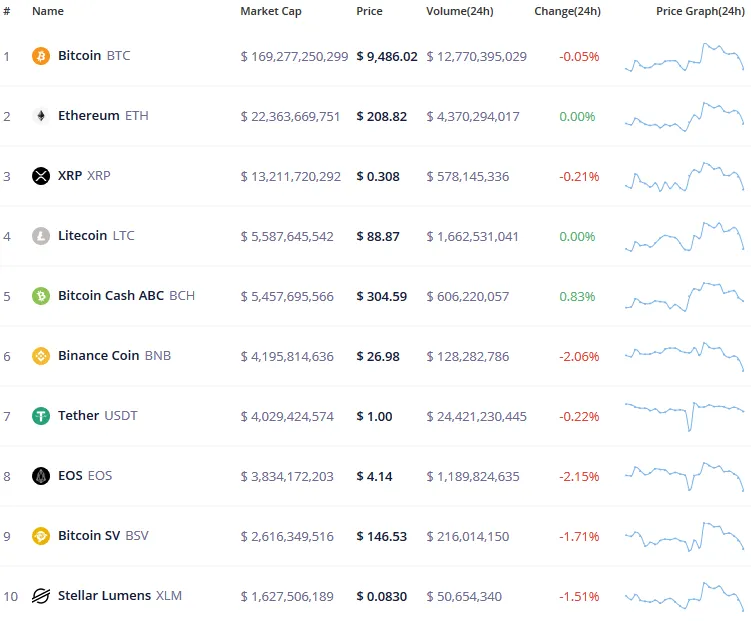Open the Tether coin name link
Screen dimensions: 751x621
[79, 415]
